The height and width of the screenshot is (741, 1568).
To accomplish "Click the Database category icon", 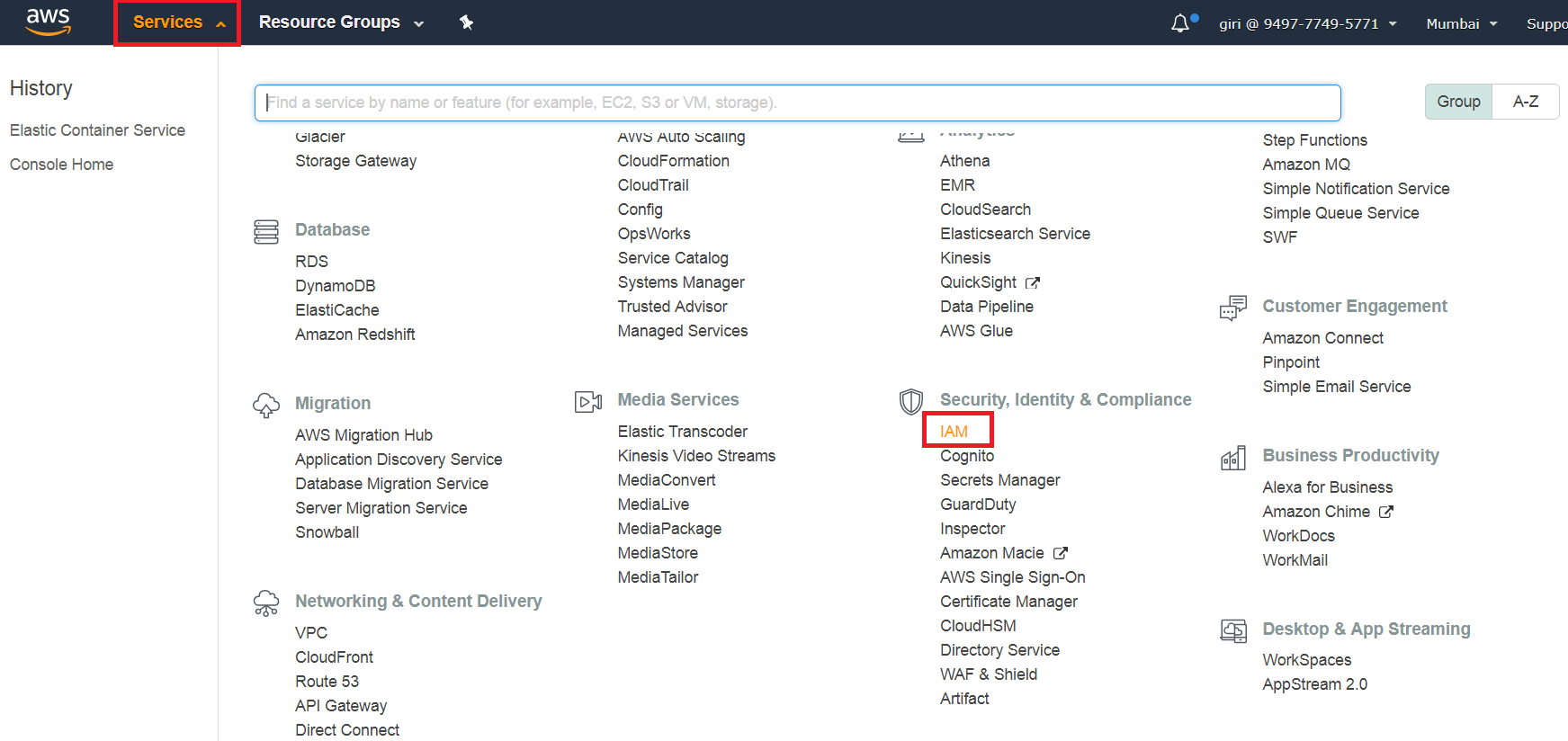I will (266, 231).
